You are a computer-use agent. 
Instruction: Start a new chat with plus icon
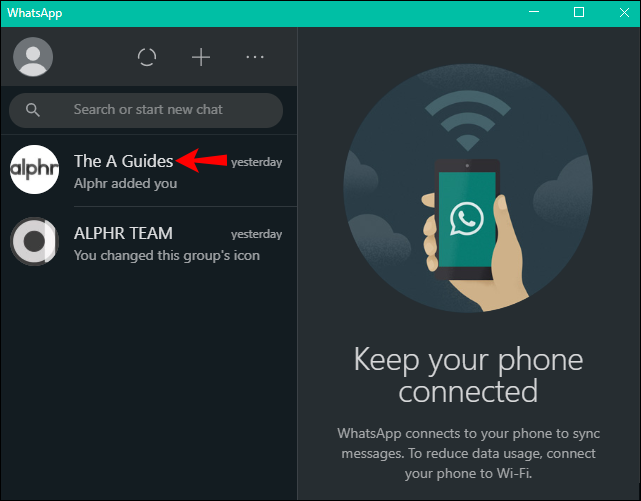click(x=201, y=57)
